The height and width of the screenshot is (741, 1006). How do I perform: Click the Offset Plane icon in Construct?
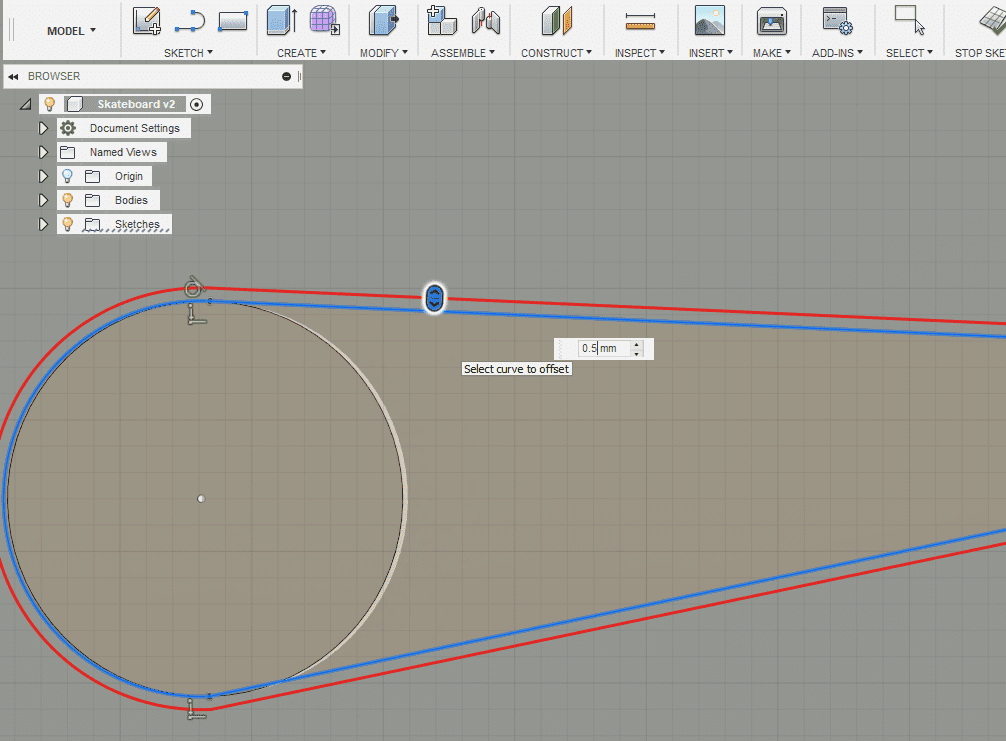556,21
